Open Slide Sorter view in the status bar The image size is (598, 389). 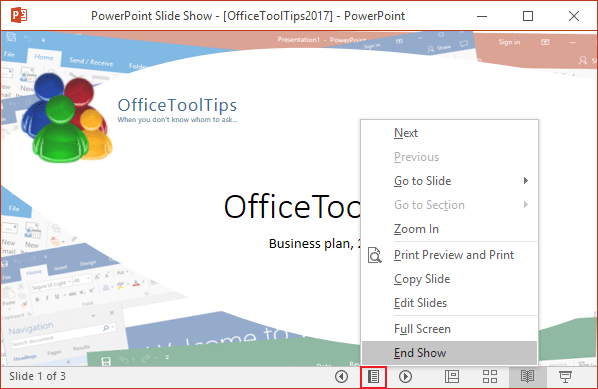click(490, 377)
